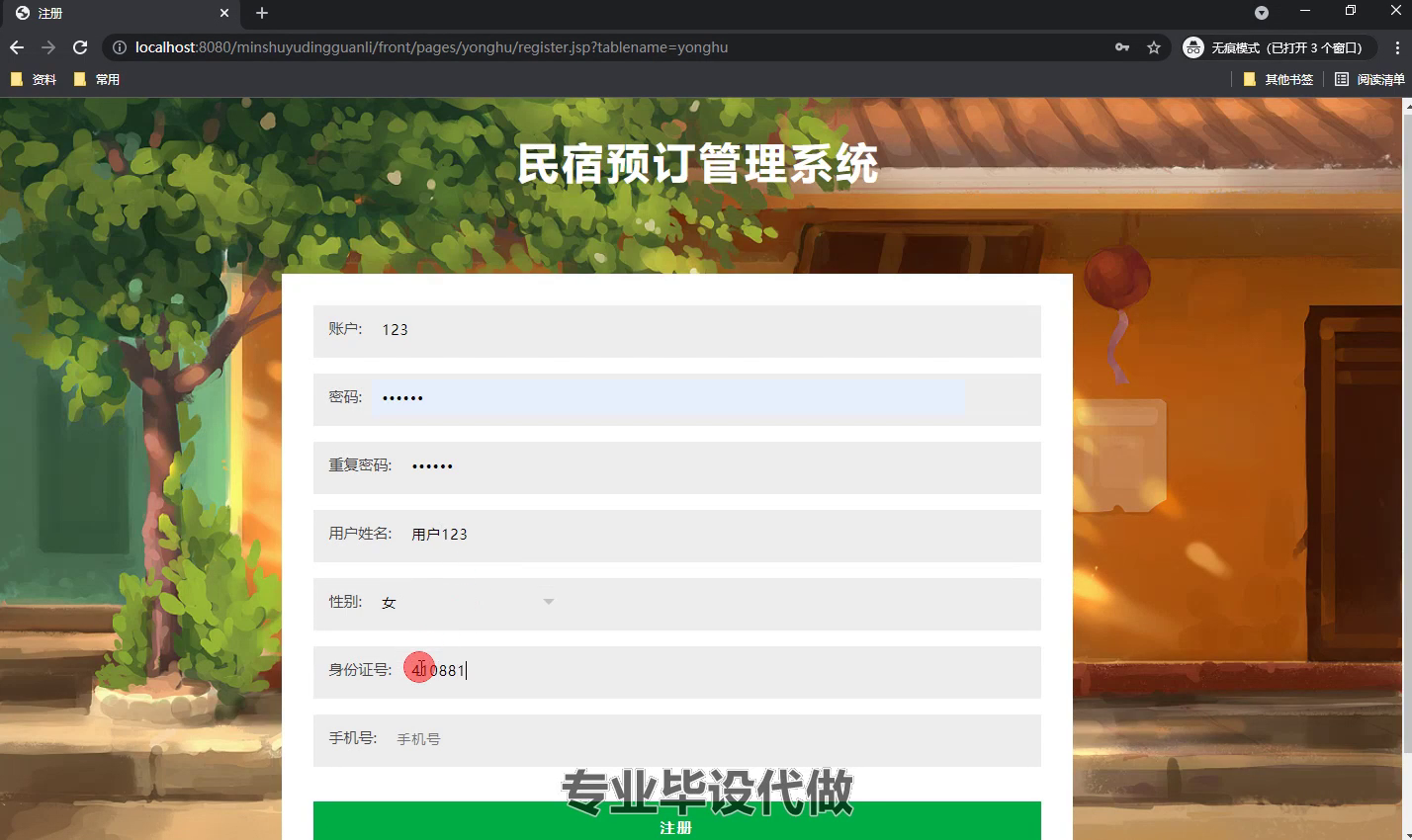Submit with the green 注册 button

(x=677, y=821)
